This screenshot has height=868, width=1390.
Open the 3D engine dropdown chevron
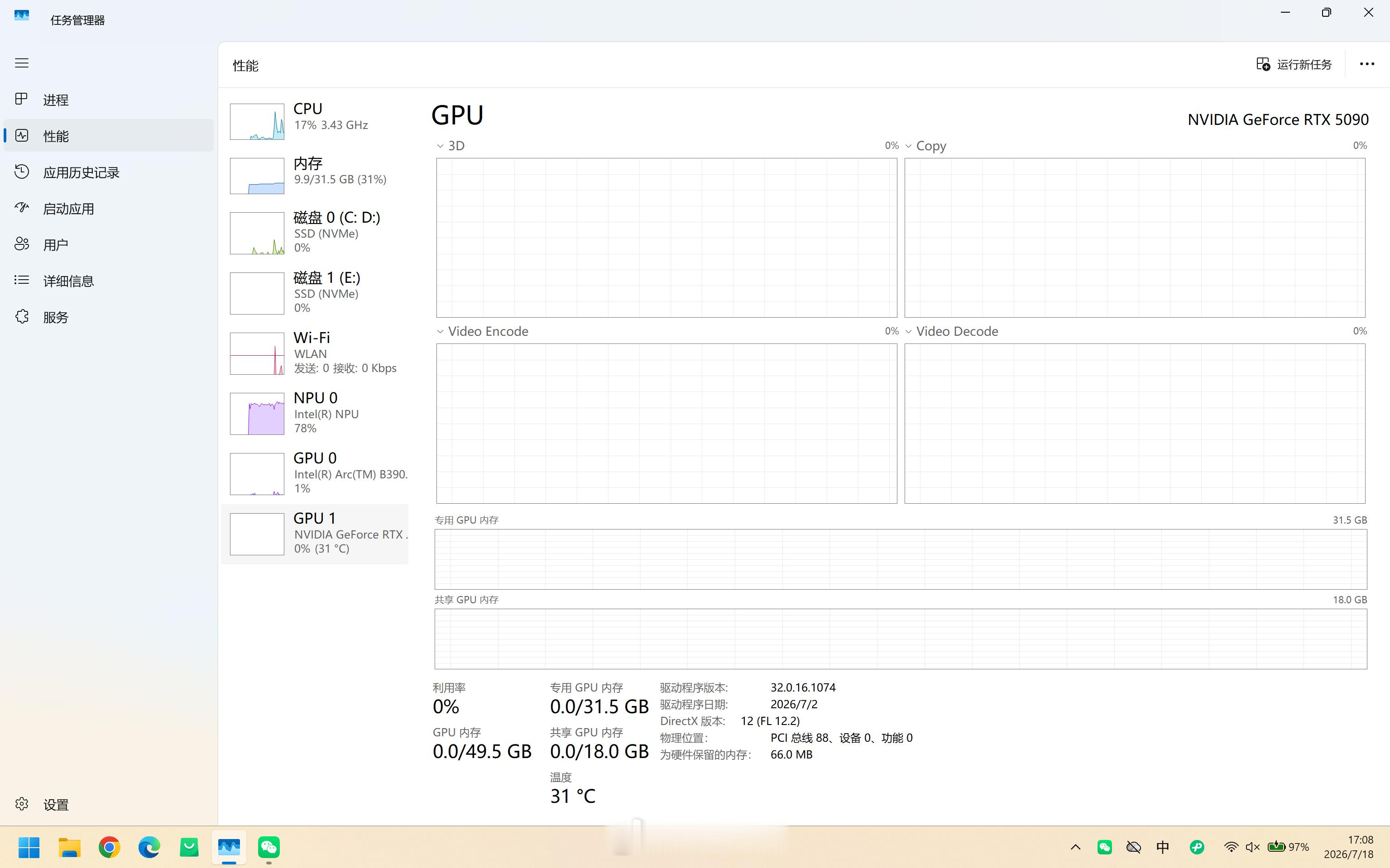pyautogui.click(x=441, y=146)
